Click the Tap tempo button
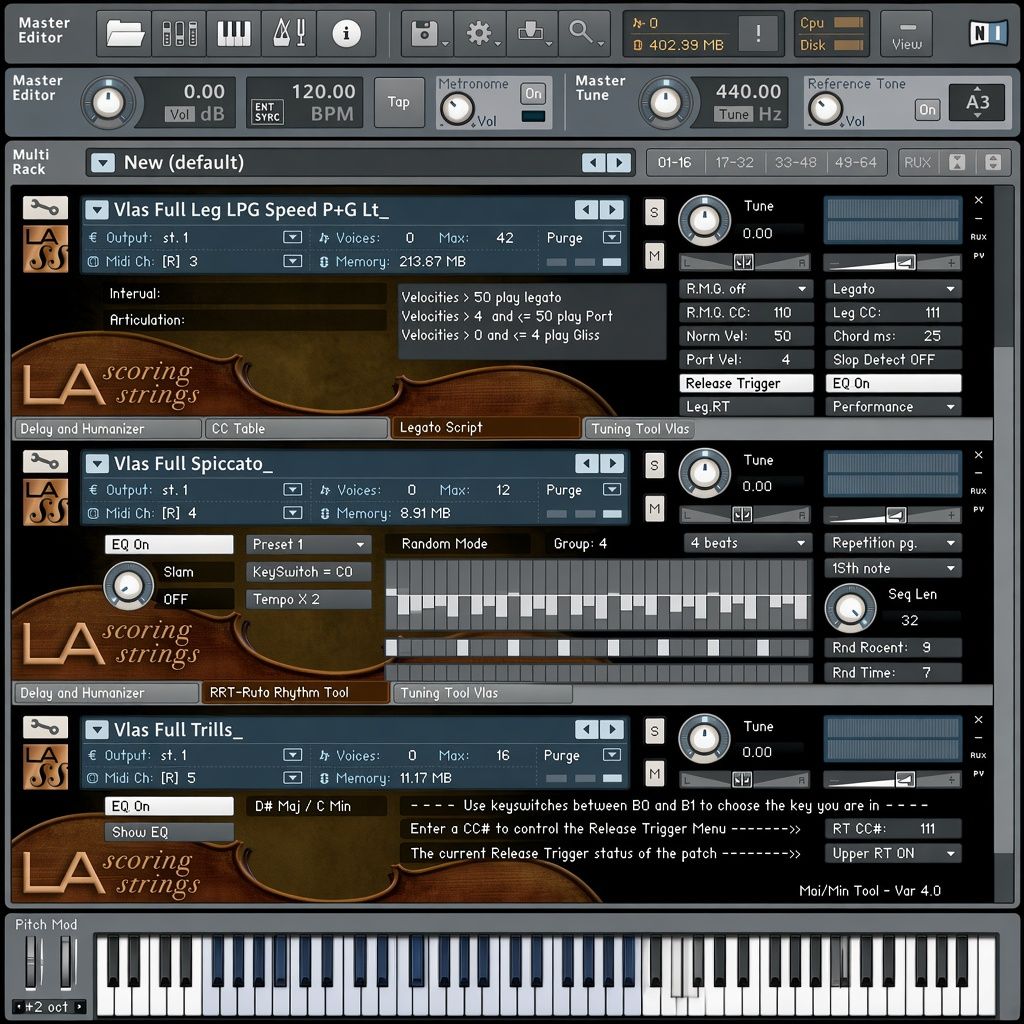The height and width of the screenshot is (1024, 1024). pyautogui.click(x=398, y=102)
